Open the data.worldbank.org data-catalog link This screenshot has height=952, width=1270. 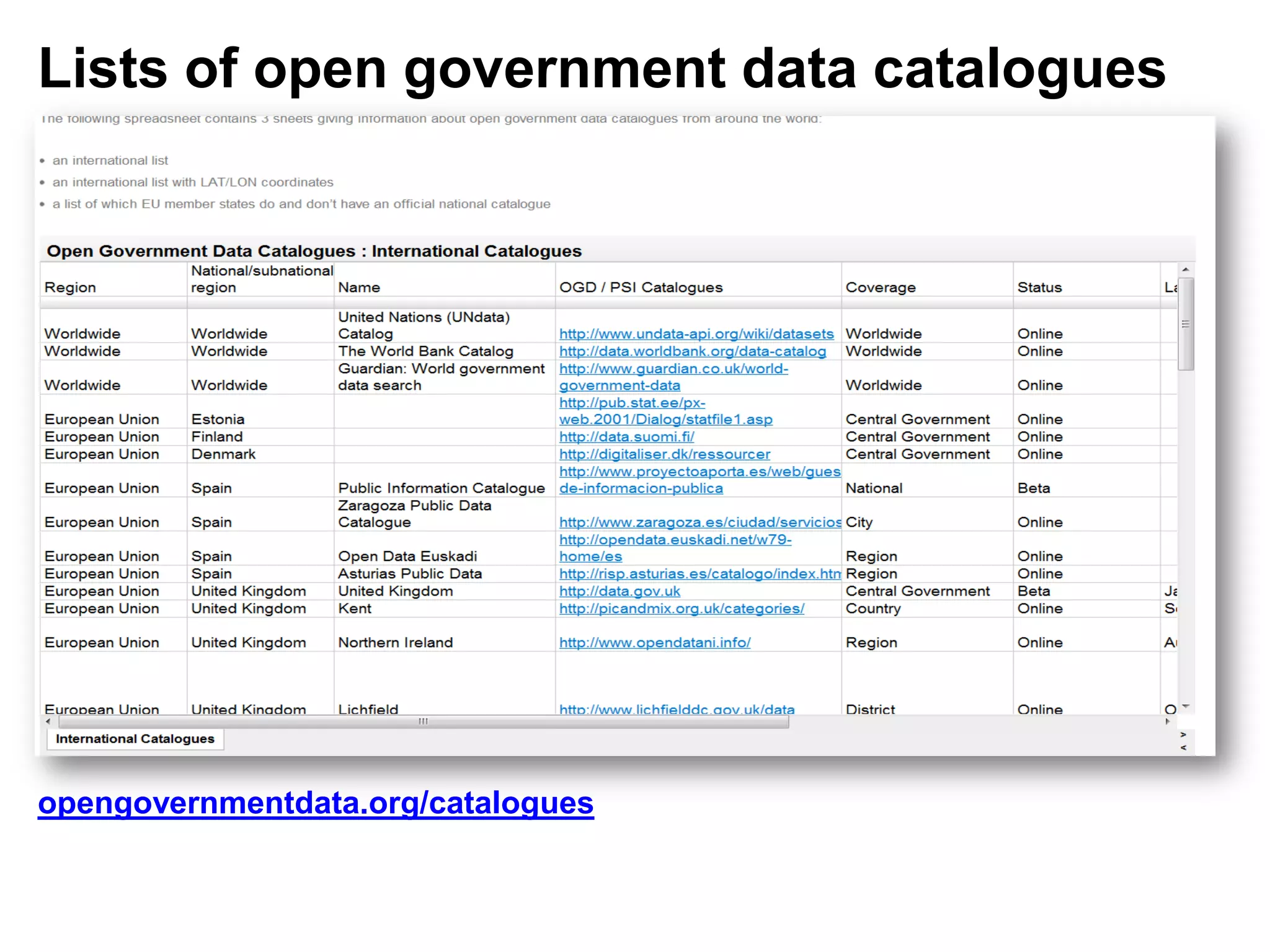click(693, 351)
